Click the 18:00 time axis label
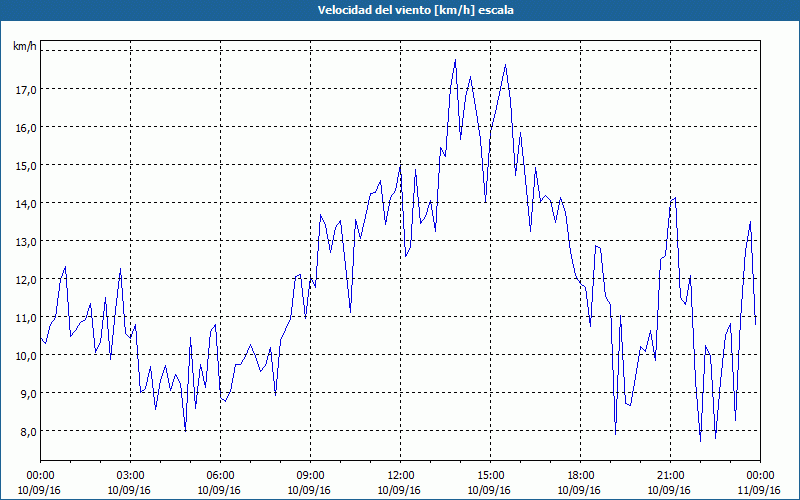Screen dimensions: 800x500 [580, 476]
